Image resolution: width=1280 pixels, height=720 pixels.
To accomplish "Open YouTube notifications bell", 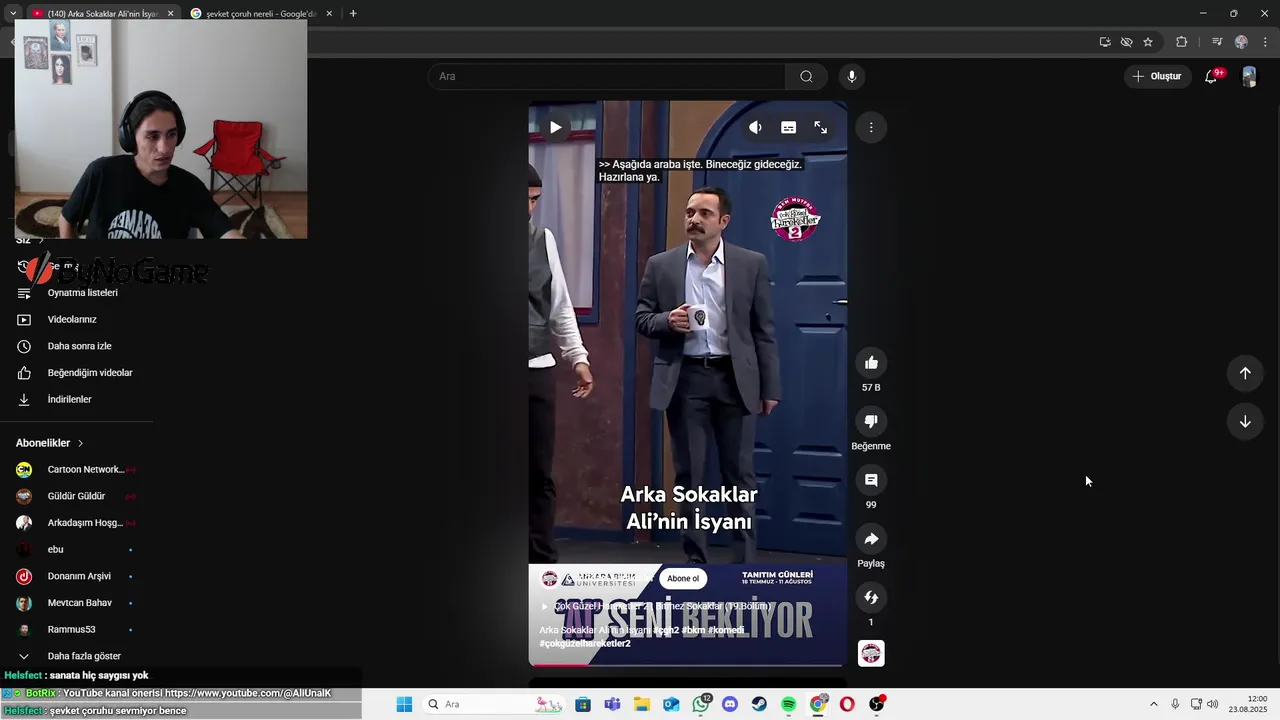I will coord(1211,76).
